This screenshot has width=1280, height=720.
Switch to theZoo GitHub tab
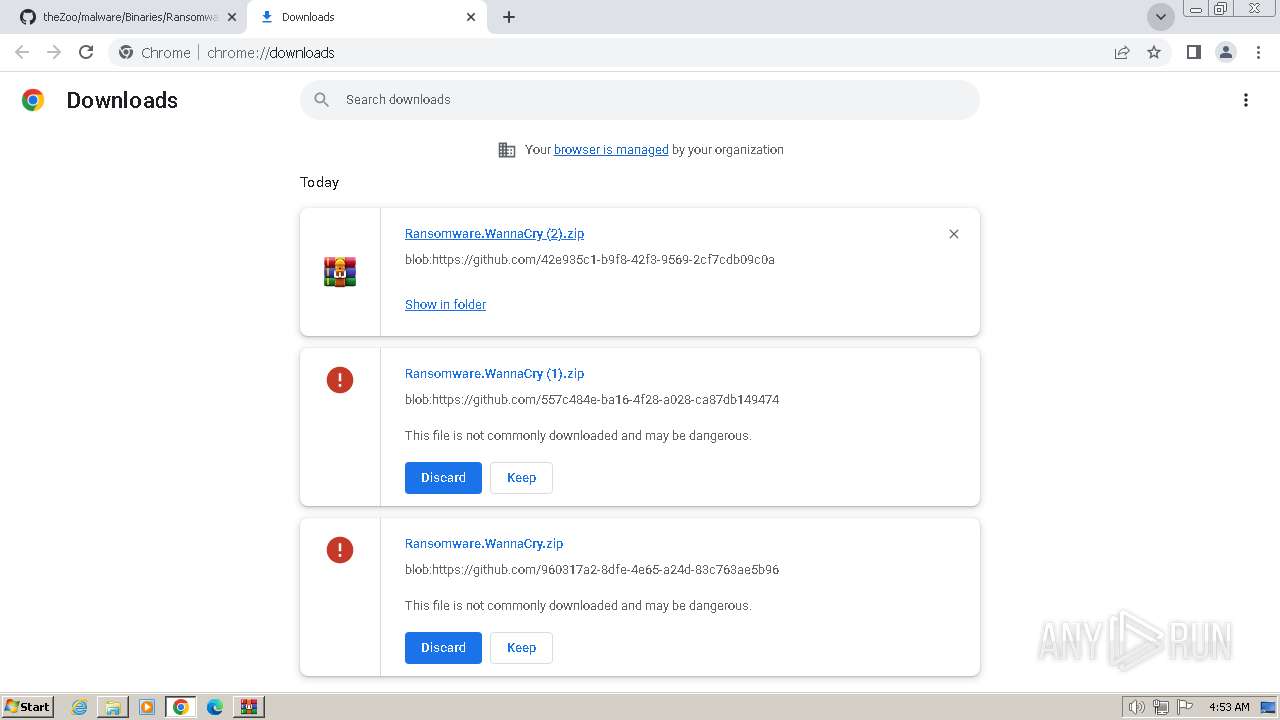[x=120, y=17]
